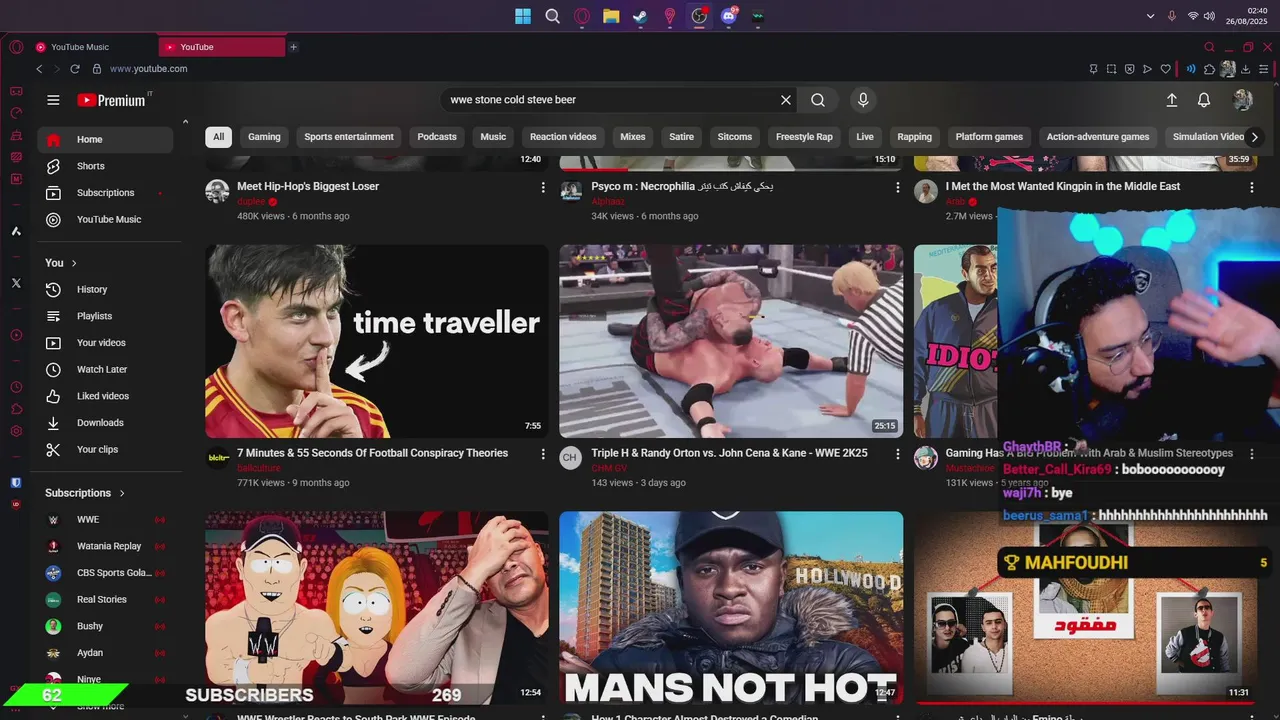Select the Gaming category chip
Viewport: 1280px width, 720px height.
[x=264, y=137]
